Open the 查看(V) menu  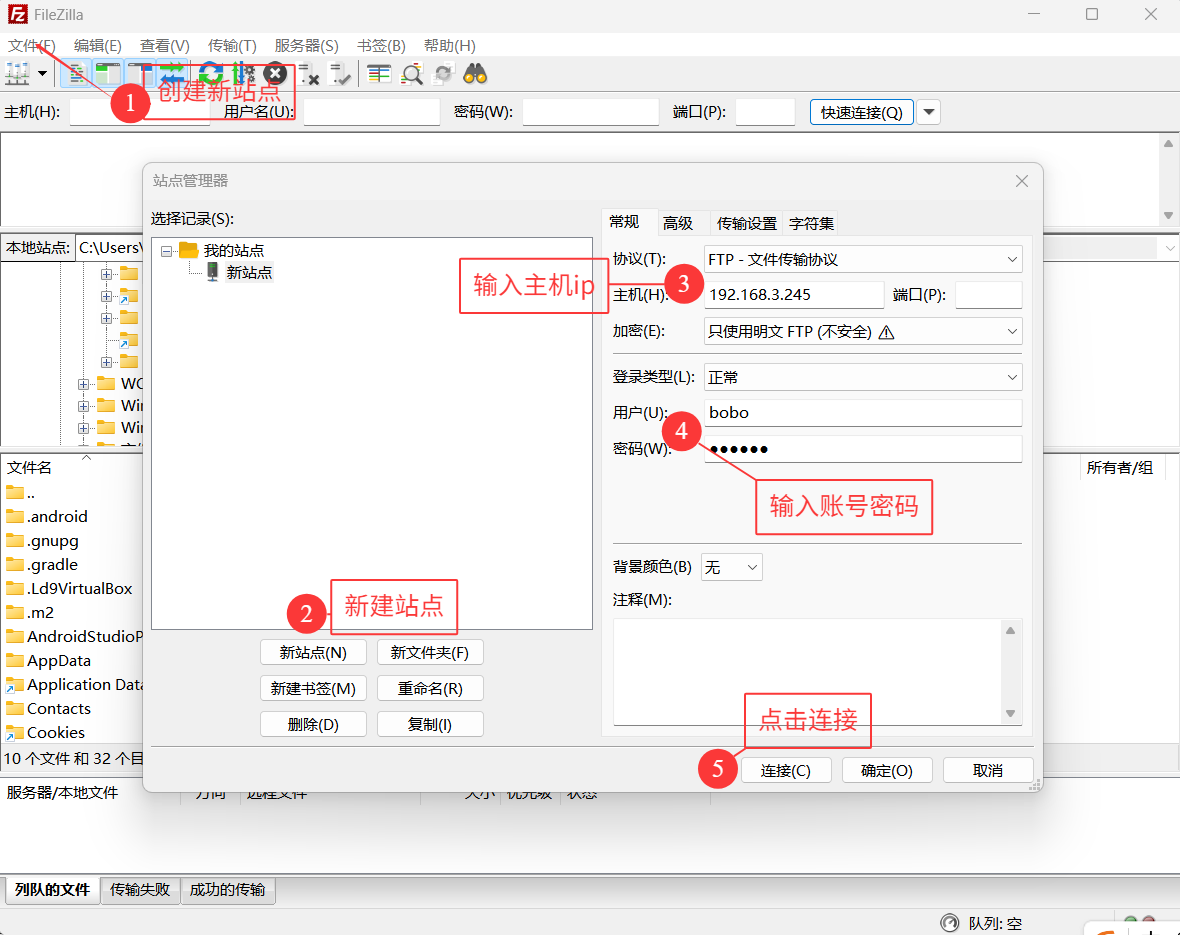tap(164, 46)
